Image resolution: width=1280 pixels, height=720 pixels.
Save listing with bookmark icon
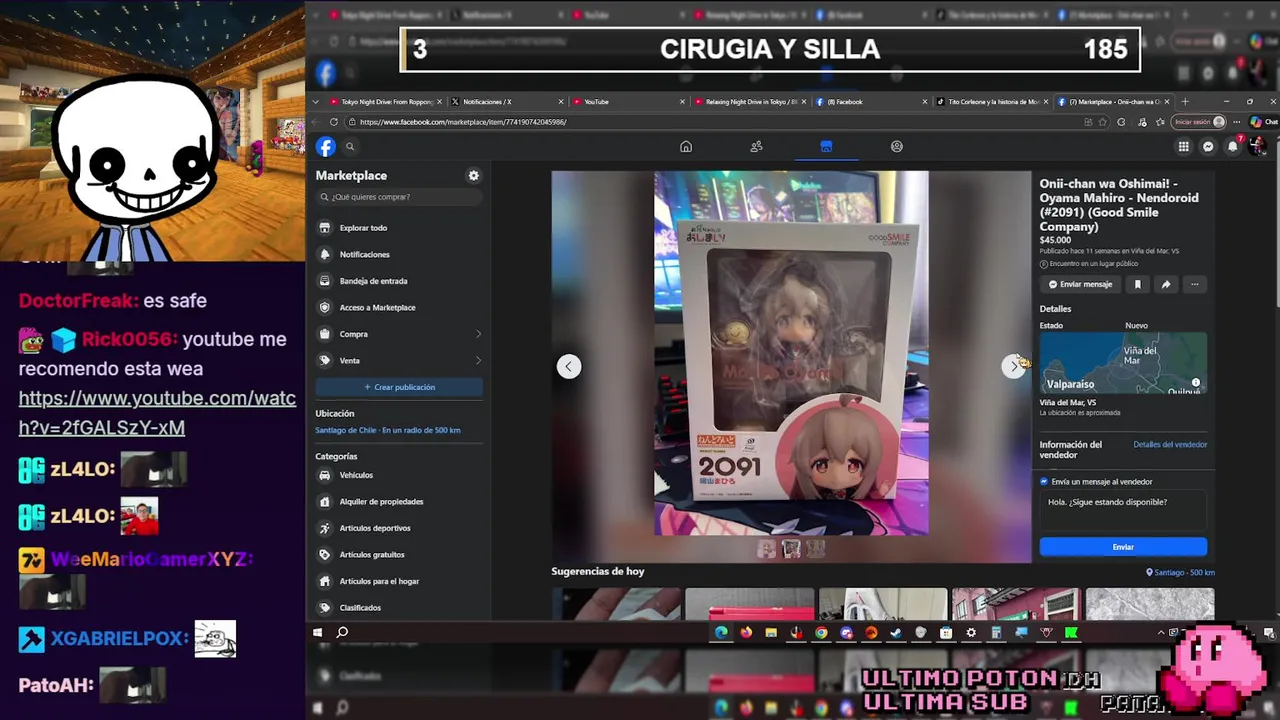coord(1137,284)
